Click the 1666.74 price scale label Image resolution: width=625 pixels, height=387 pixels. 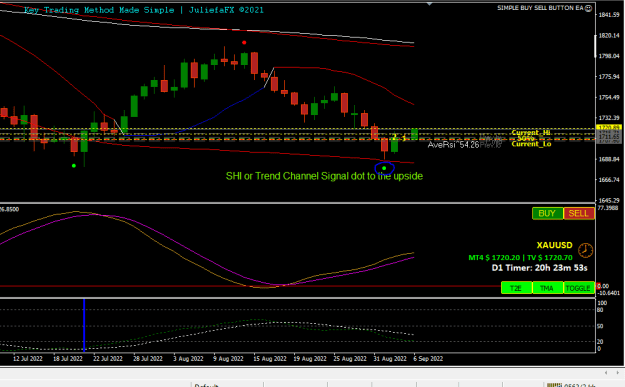click(609, 180)
